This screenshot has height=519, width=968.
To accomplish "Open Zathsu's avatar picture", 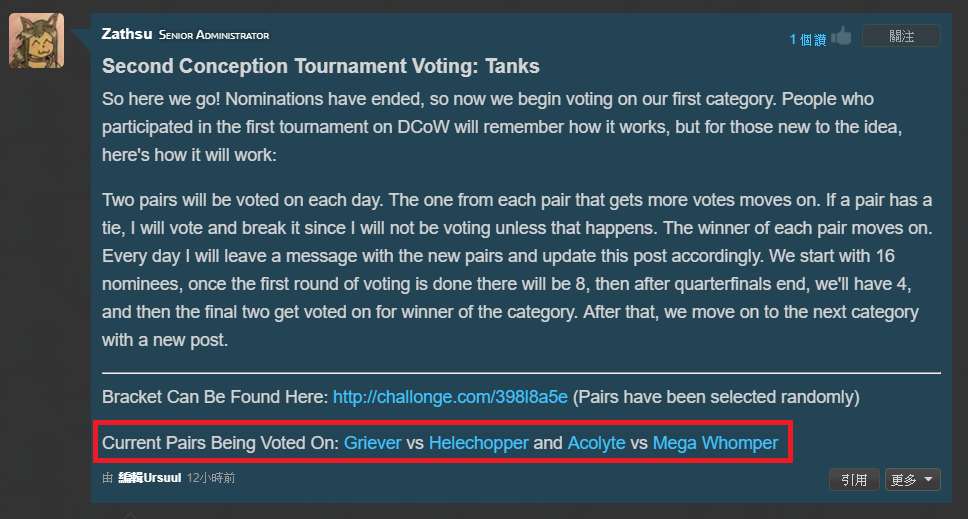I will pyautogui.click(x=37, y=42).
